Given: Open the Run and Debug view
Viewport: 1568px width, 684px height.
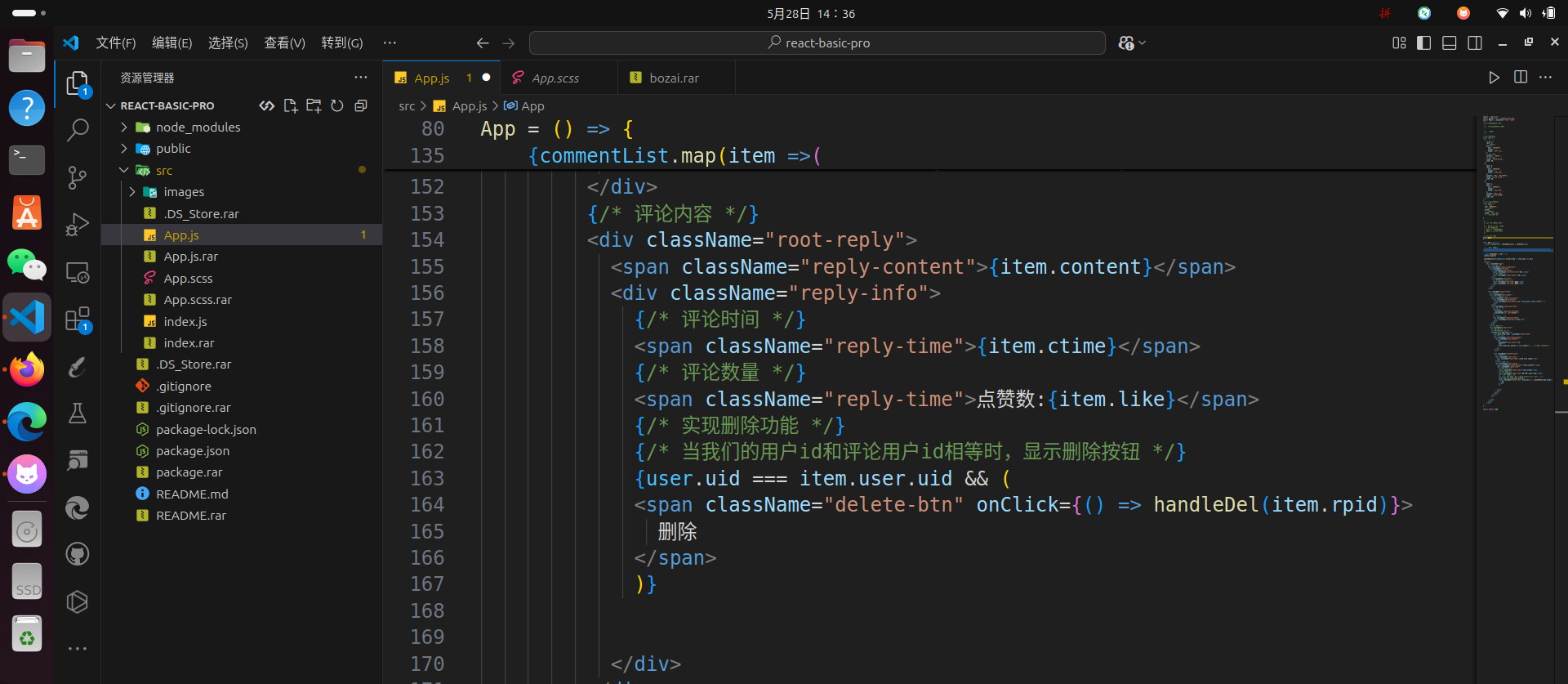Looking at the screenshot, I should tap(78, 224).
